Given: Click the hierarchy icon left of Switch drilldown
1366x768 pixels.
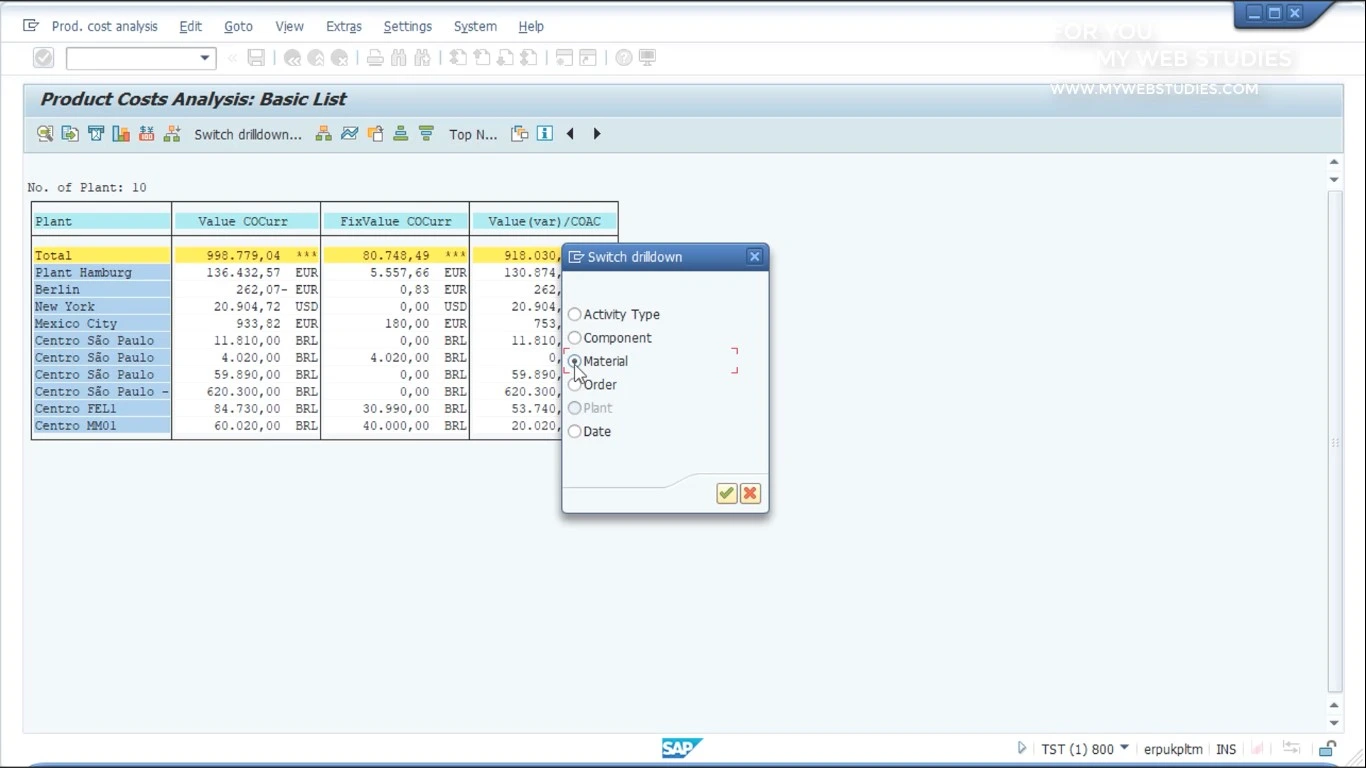Looking at the screenshot, I should point(172,134).
